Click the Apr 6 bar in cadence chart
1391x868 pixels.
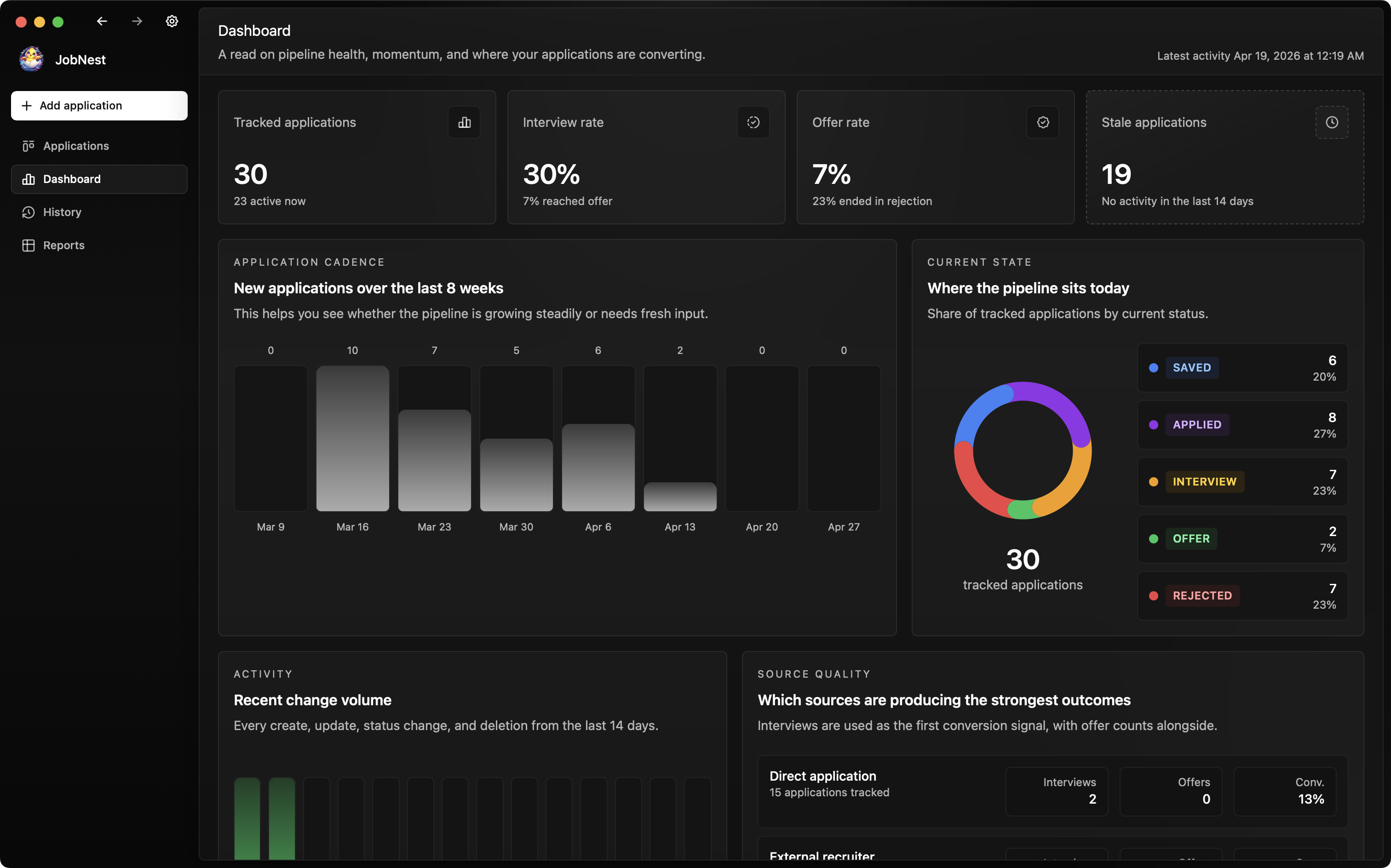click(598, 467)
